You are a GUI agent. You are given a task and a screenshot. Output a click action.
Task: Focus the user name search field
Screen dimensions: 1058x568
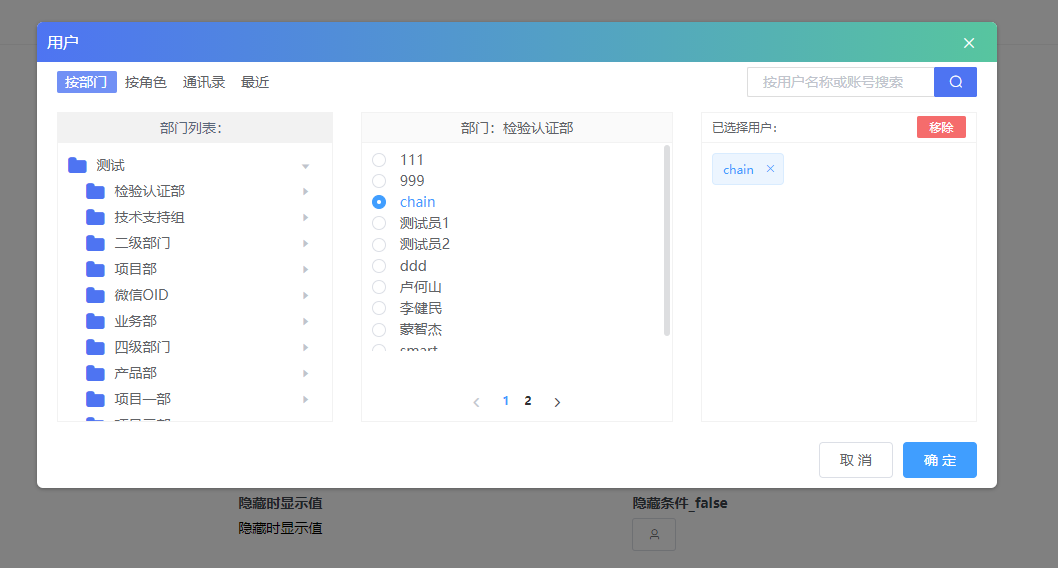[x=840, y=82]
